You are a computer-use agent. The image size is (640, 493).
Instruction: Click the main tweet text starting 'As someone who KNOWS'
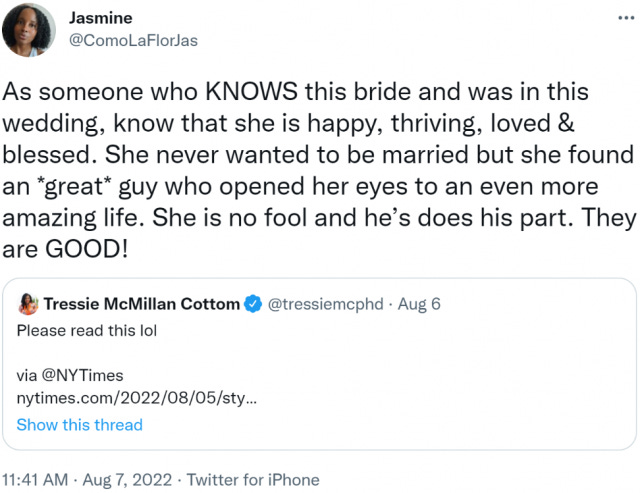[318, 170]
